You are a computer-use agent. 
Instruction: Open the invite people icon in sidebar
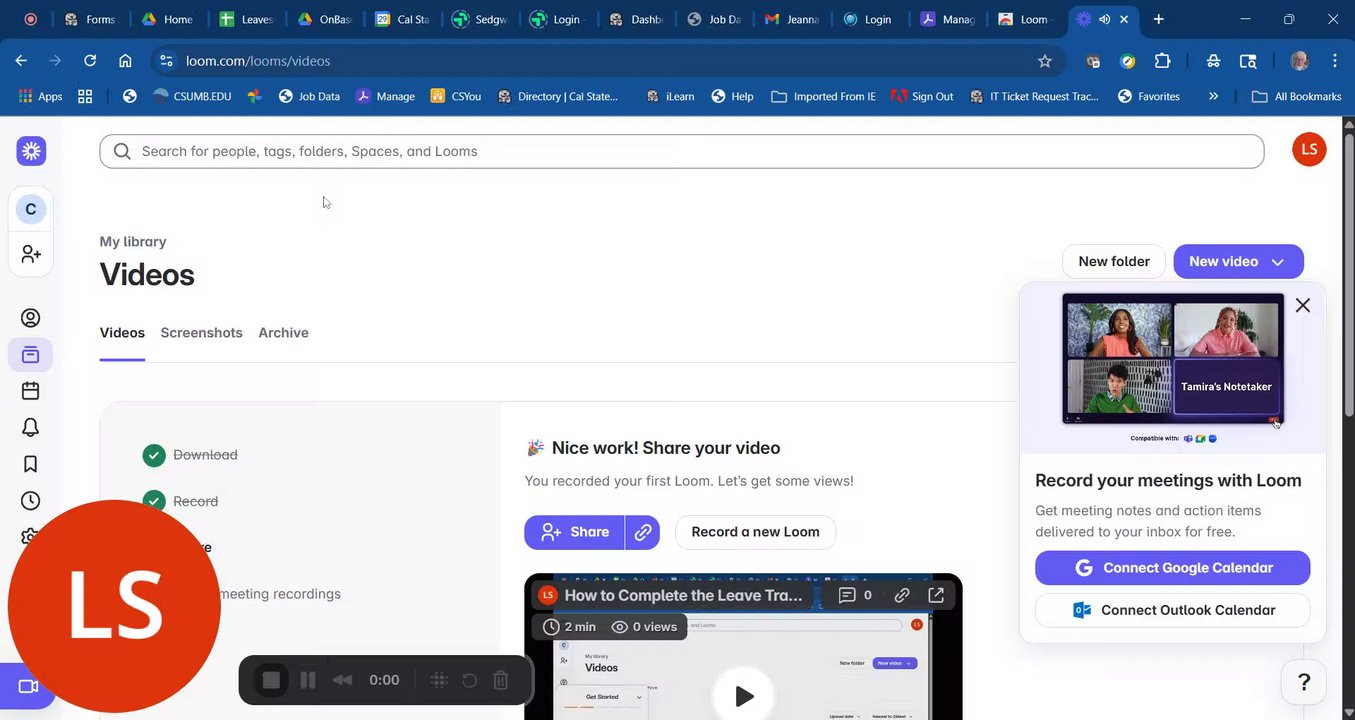click(x=31, y=255)
